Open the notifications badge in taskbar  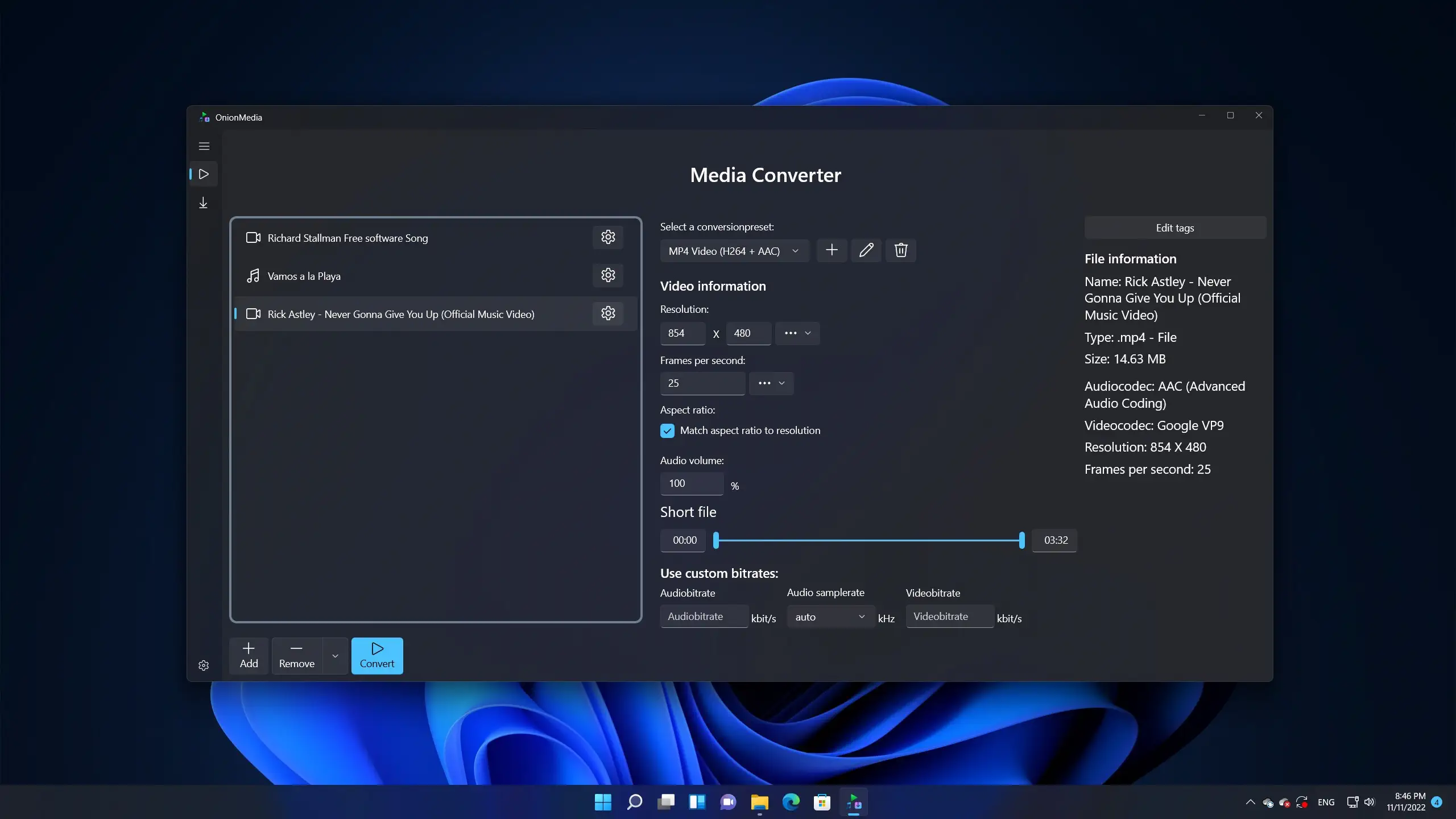click(1437, 802)
